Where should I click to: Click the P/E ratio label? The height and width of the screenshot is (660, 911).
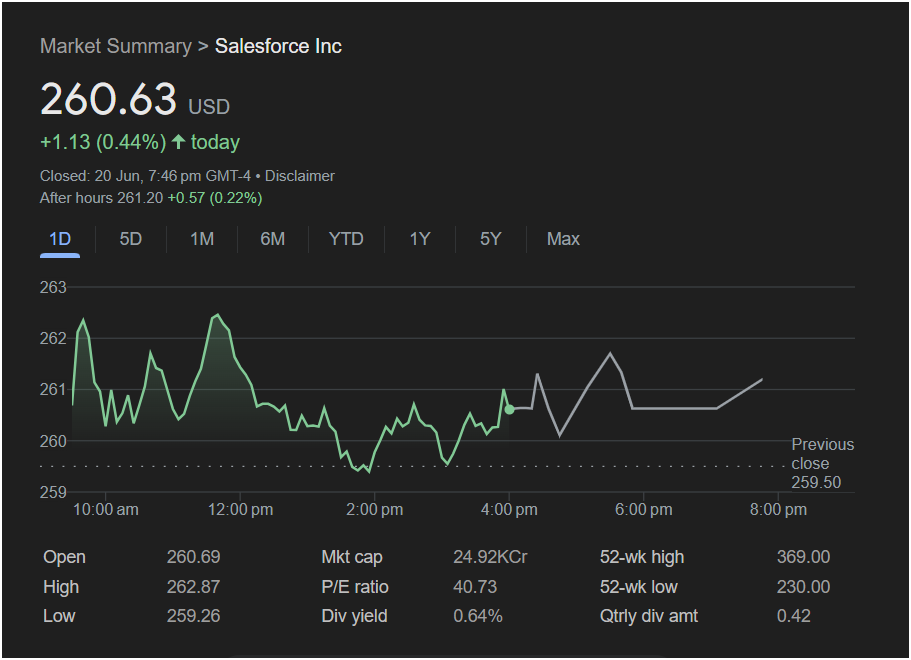[355, 587]
